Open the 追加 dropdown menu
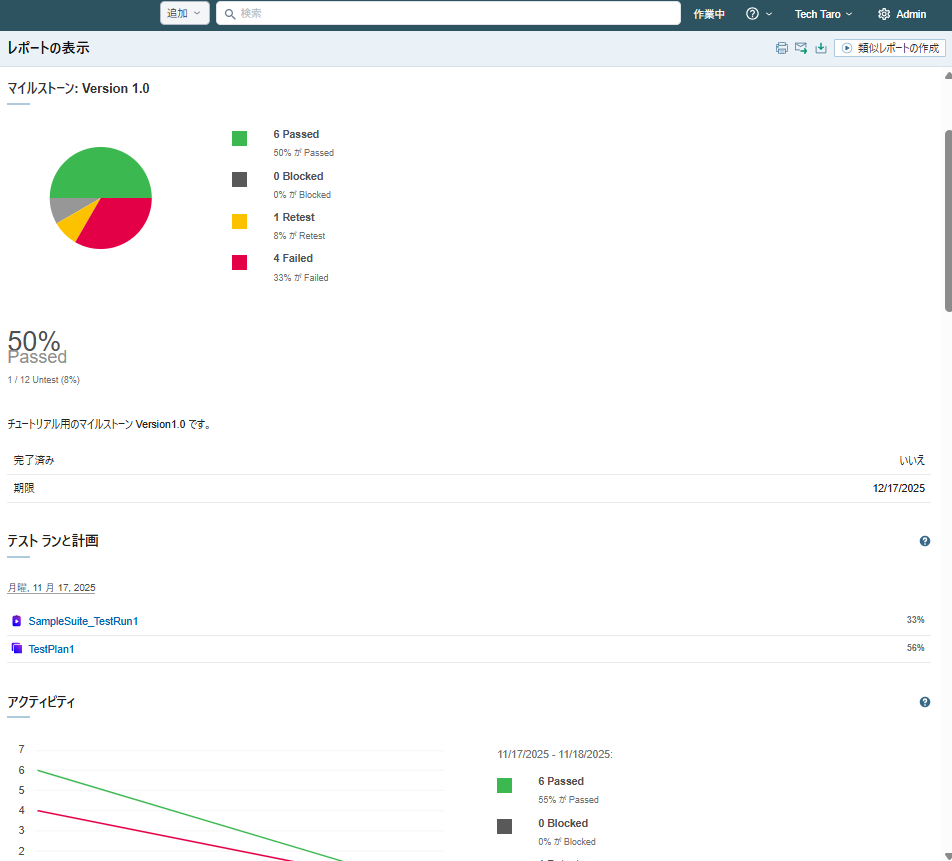Screen dimensions: 952x861 coord(184,13)
